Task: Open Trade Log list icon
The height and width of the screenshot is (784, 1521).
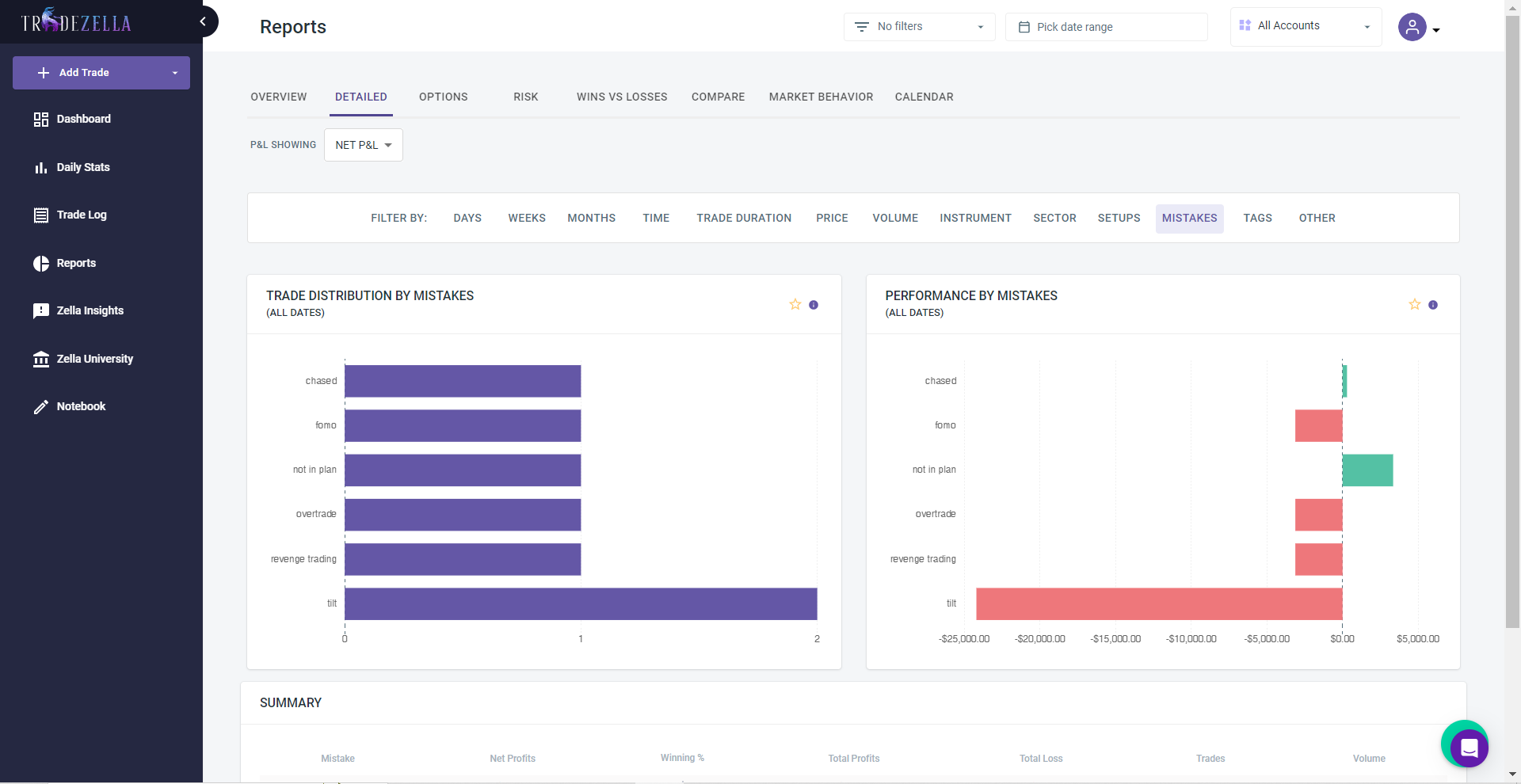Action: pyautogui.click(x=41, y=215)
